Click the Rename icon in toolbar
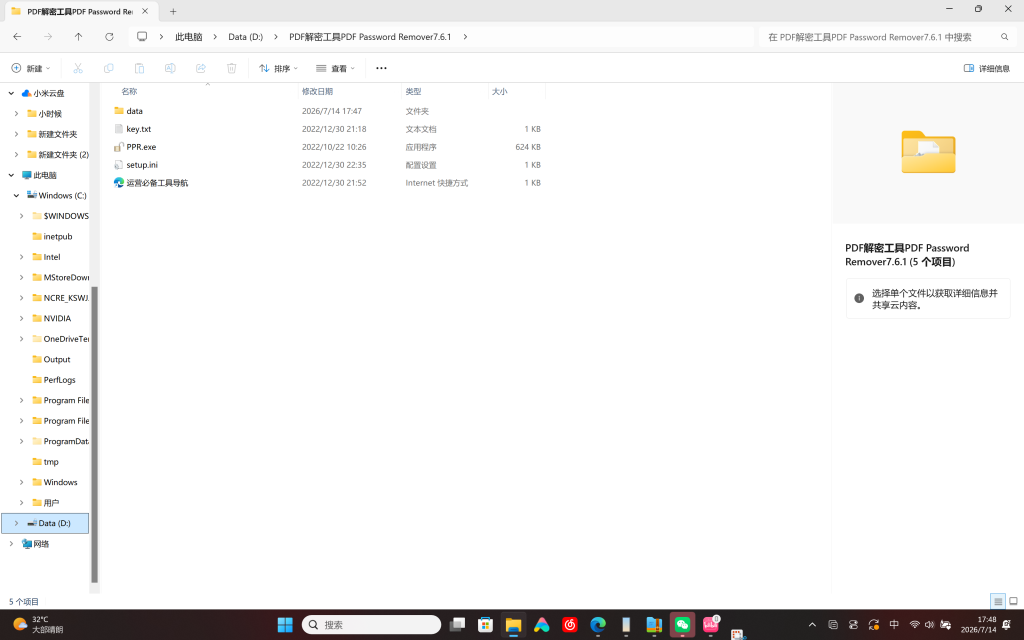The width and height of the screenshot is (1024, 640). coord(170,68)
